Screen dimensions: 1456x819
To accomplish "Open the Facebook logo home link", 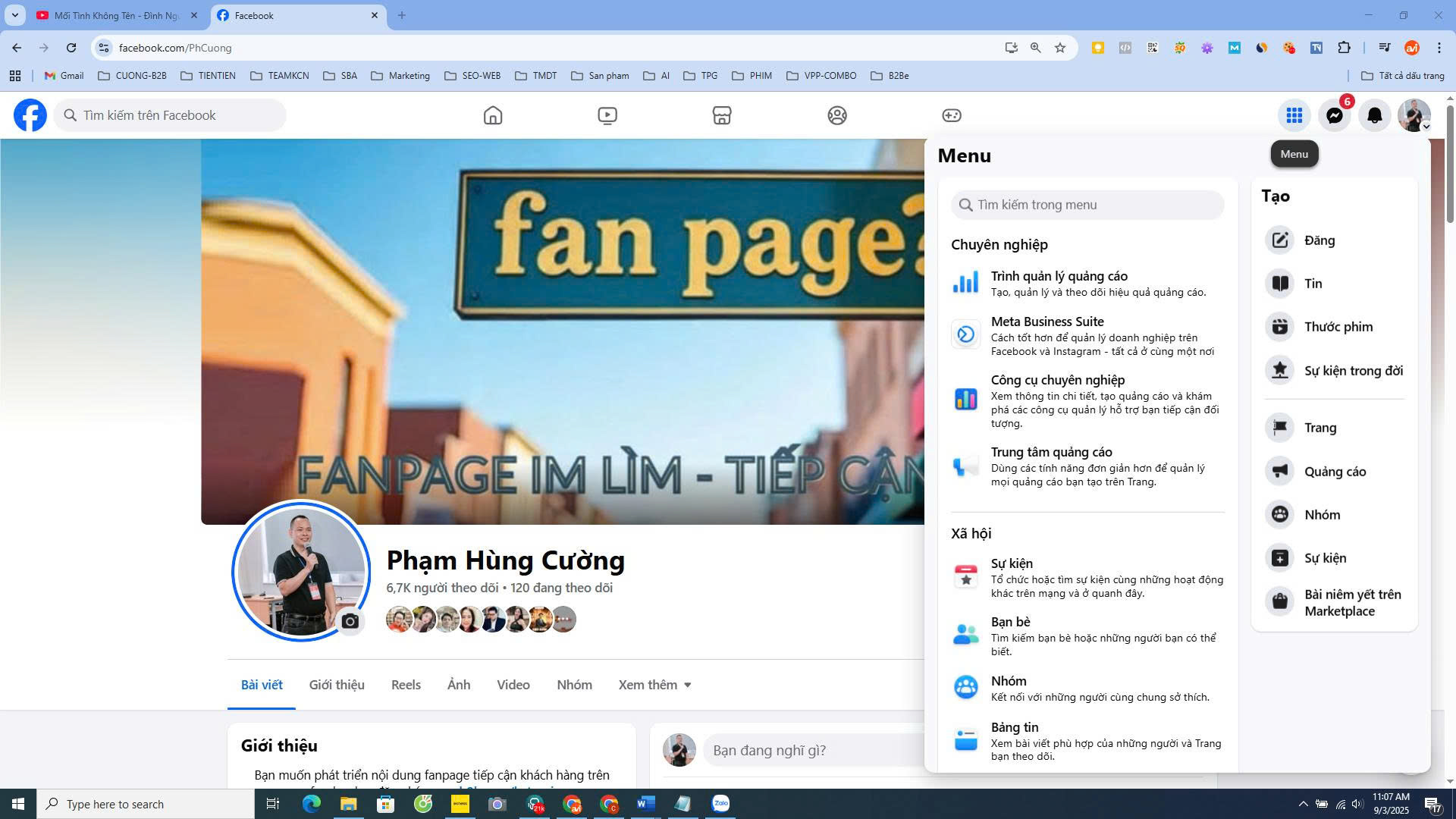I will [x=30, y=115].
